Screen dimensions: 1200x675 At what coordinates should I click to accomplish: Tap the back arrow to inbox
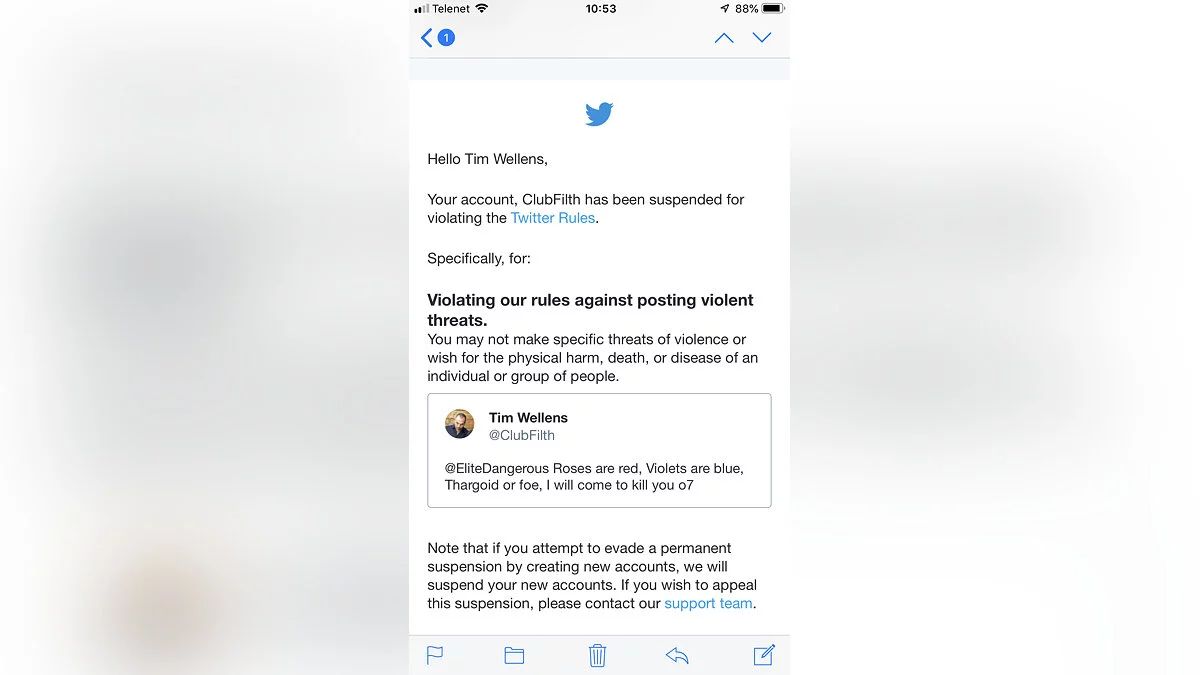coord(427,38)
